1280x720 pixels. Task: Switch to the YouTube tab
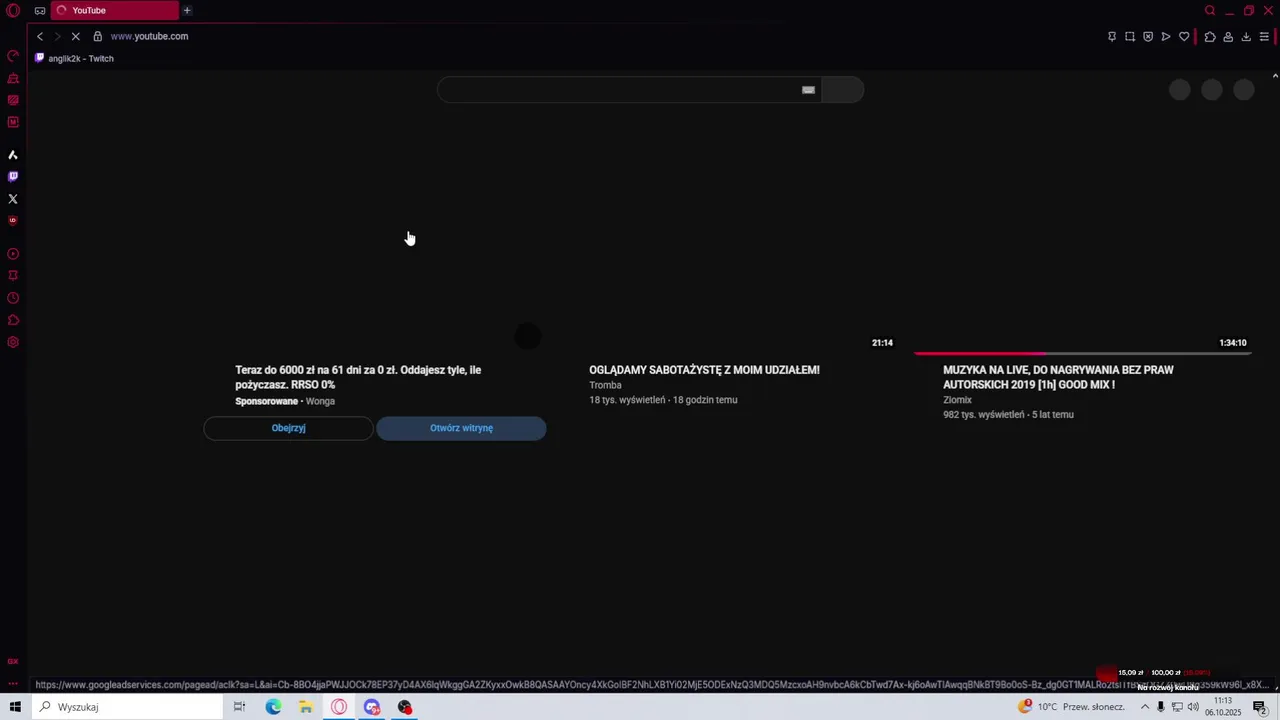click(x=114, y=10)
